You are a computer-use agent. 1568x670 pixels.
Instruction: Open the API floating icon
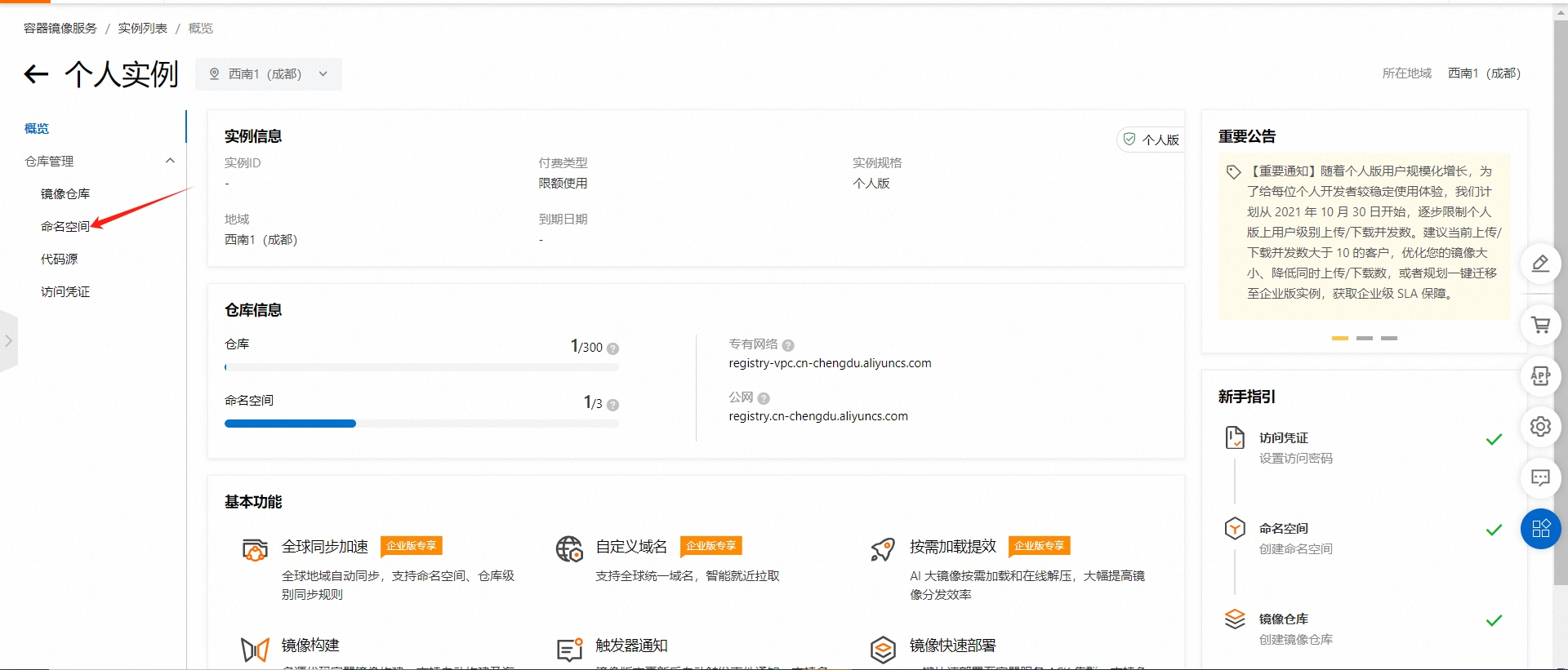tap(1540, 375)
